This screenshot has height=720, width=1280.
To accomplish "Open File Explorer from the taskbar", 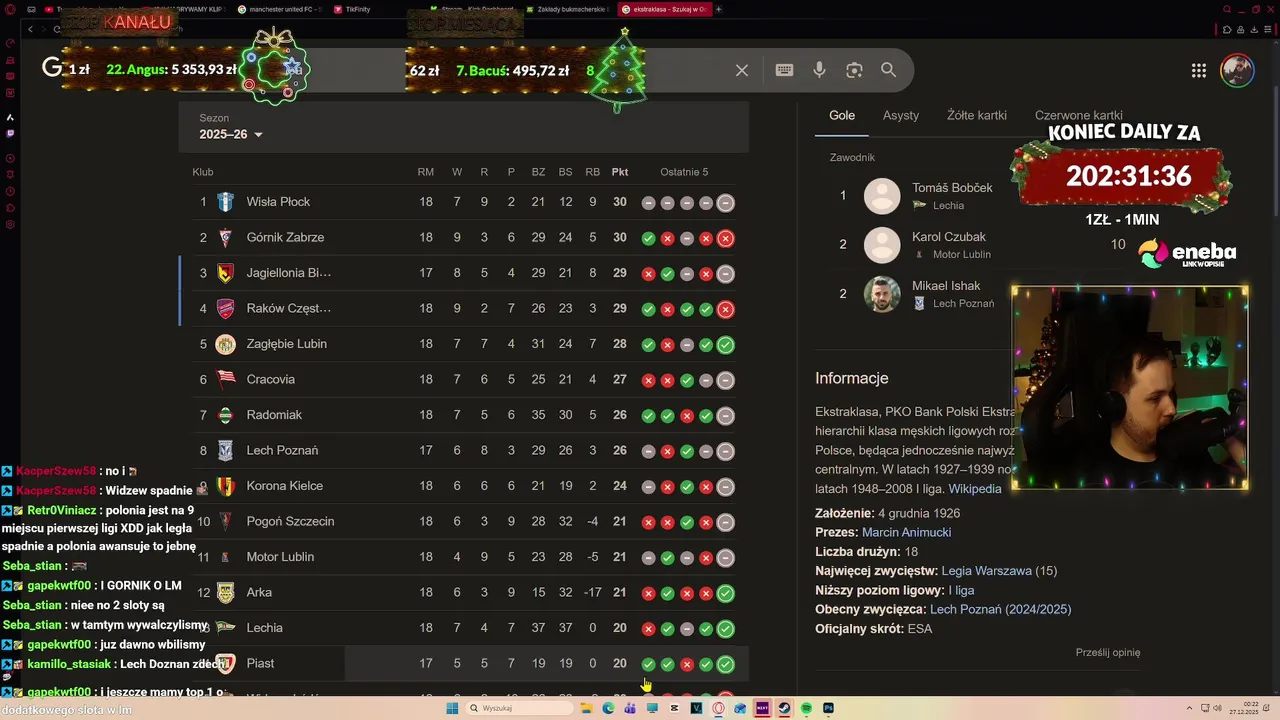I will (587, 708).
